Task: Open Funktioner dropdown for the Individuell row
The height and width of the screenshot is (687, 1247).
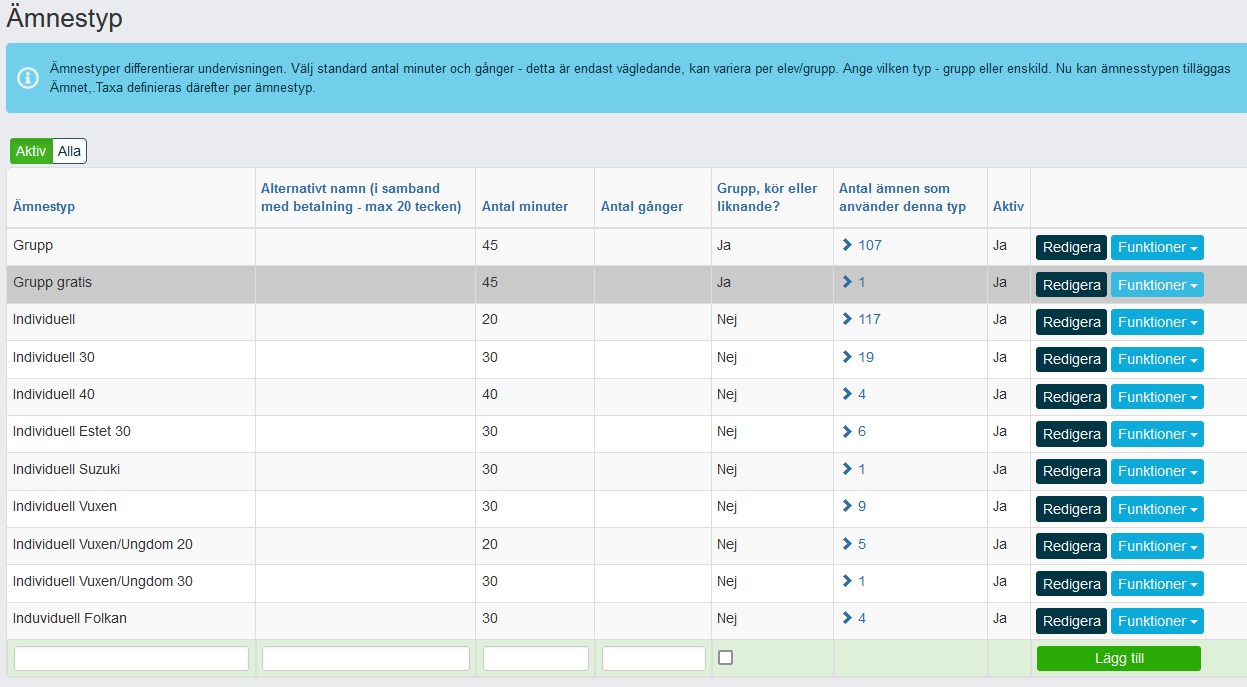Action: (x=1157, y=322)
